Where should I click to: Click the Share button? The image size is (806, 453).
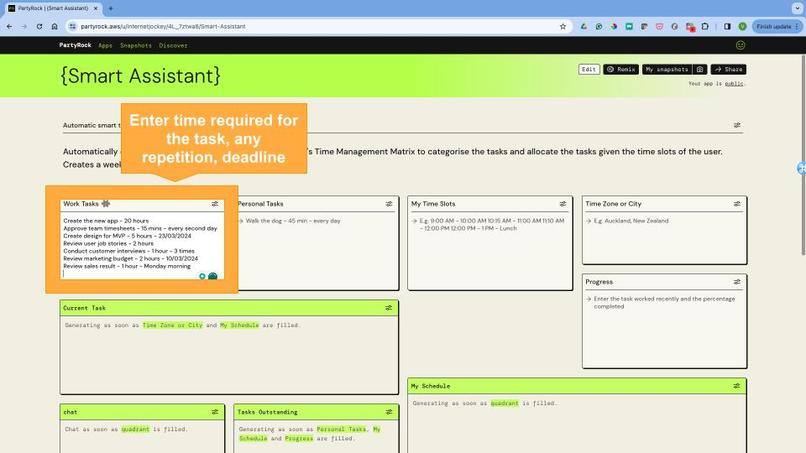(x=728, y=69)
